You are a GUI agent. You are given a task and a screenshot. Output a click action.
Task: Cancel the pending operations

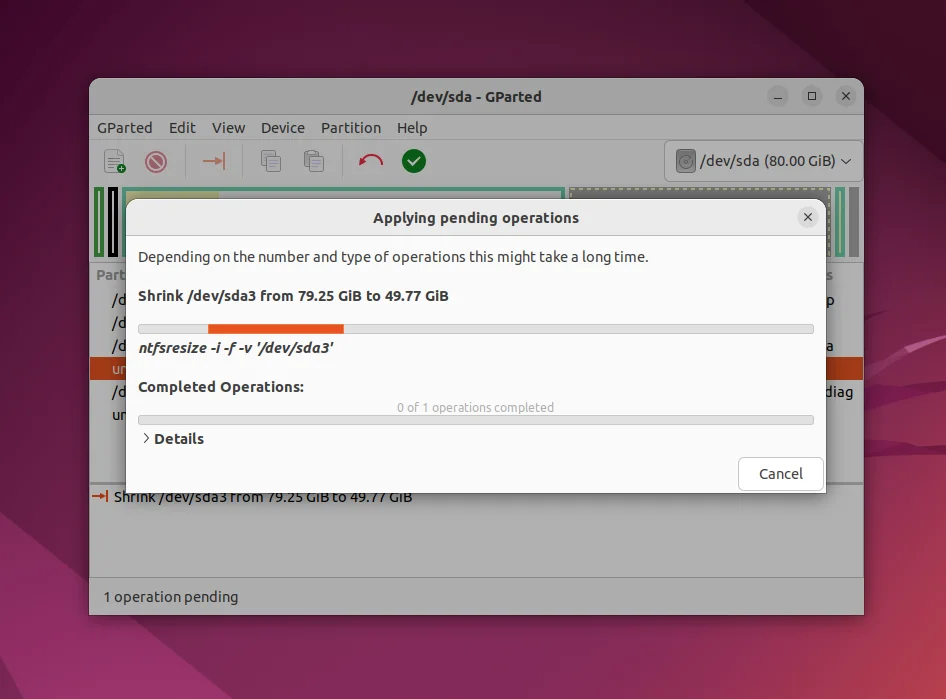781,474
